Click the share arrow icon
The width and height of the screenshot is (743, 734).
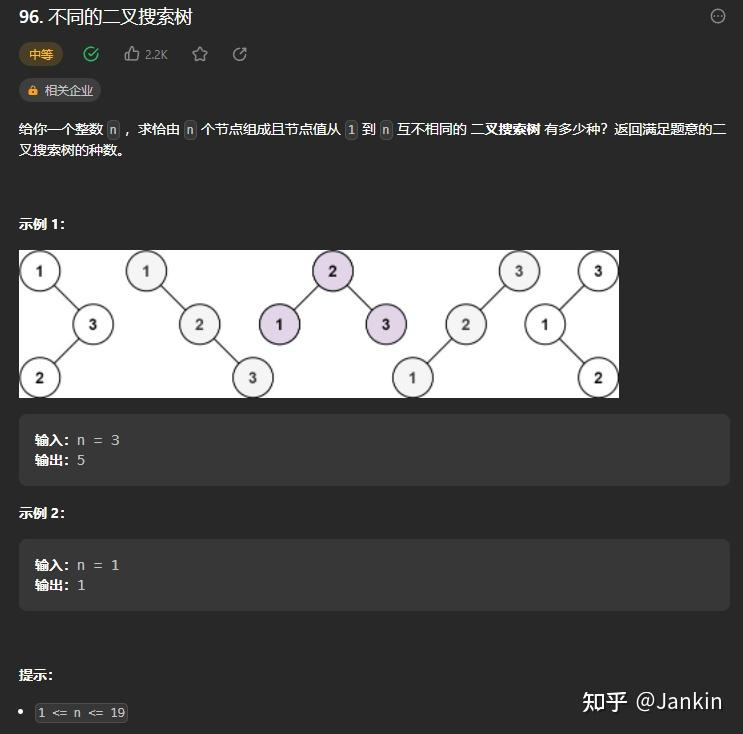[x=240, y=54]
